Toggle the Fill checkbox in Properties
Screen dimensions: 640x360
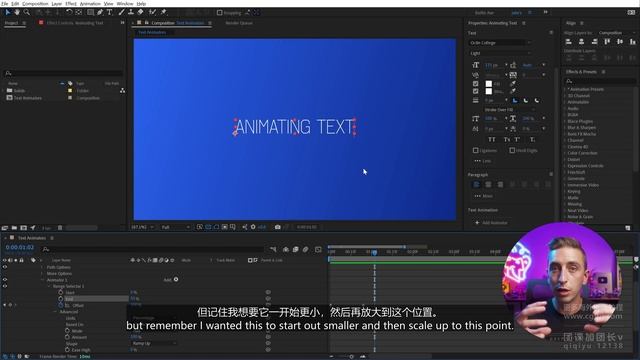click(476, 84)
